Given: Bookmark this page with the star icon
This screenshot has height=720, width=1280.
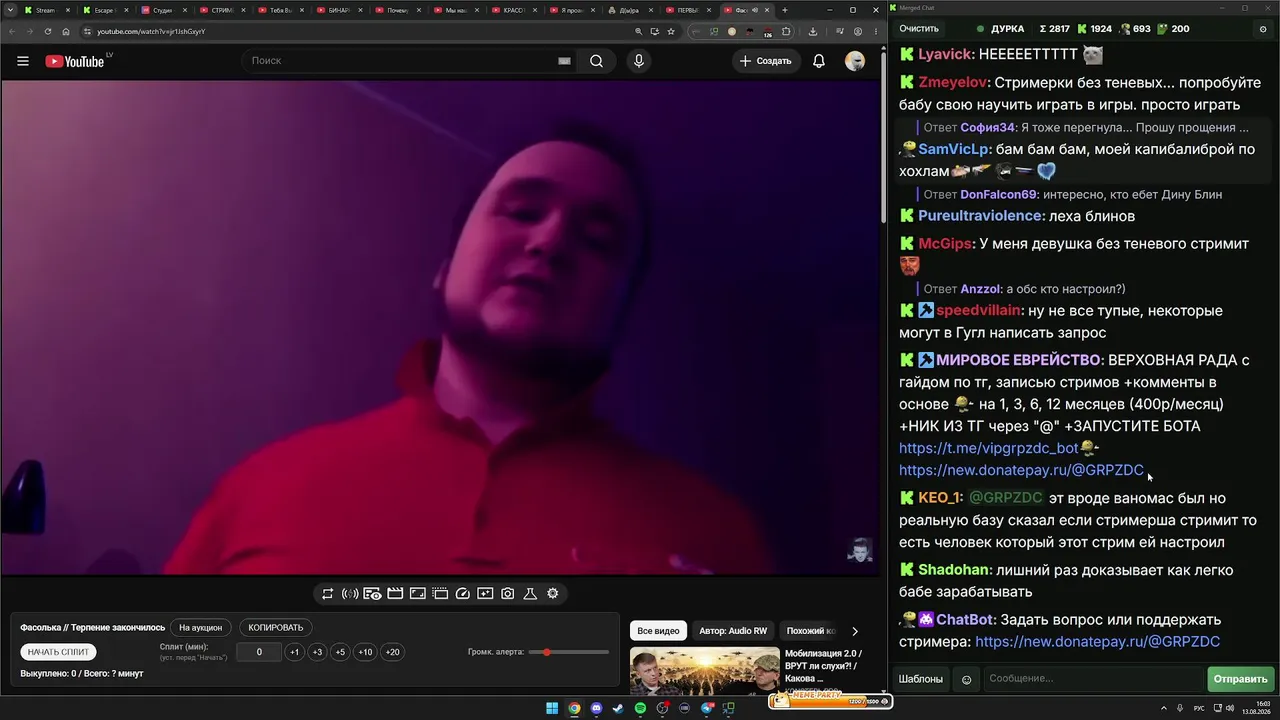Looking at the screenshot, I should 671,31.
